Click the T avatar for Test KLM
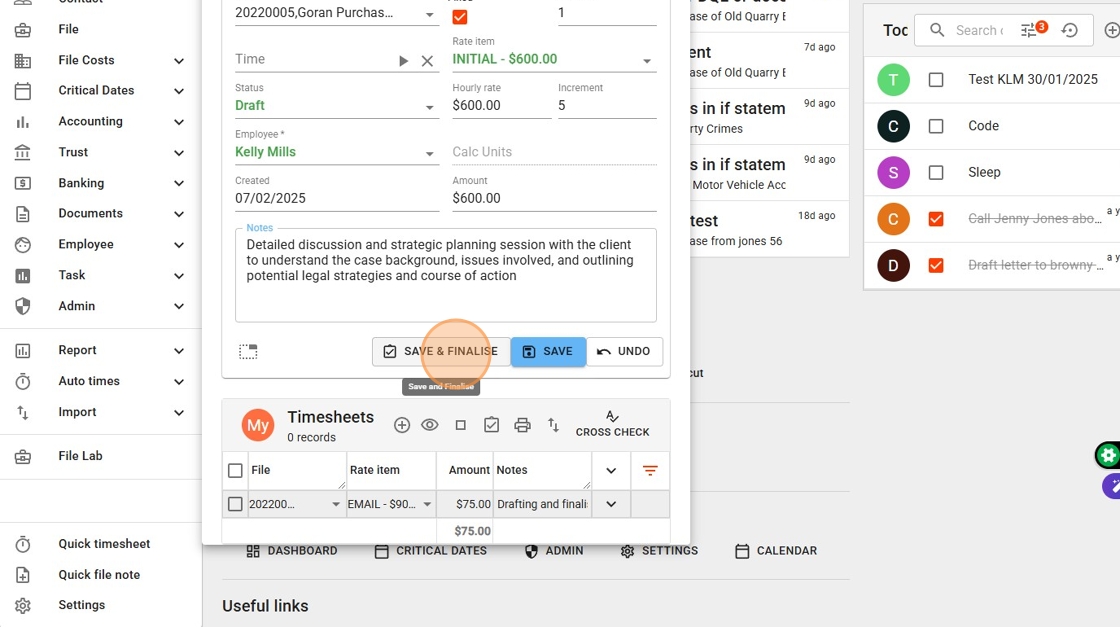 pos(893,79)
